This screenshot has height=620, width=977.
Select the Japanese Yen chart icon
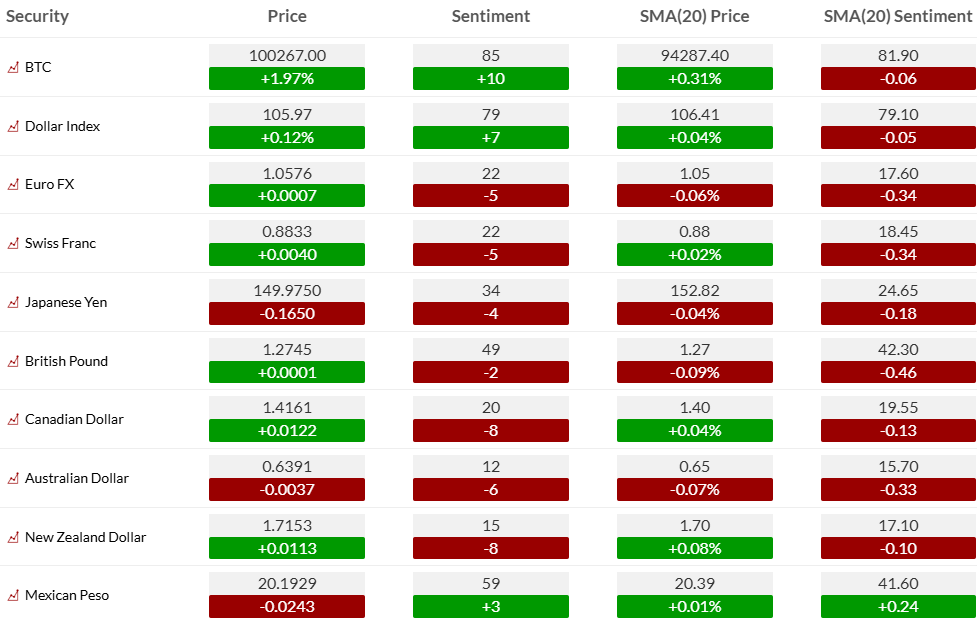click(x=13, y=303)
